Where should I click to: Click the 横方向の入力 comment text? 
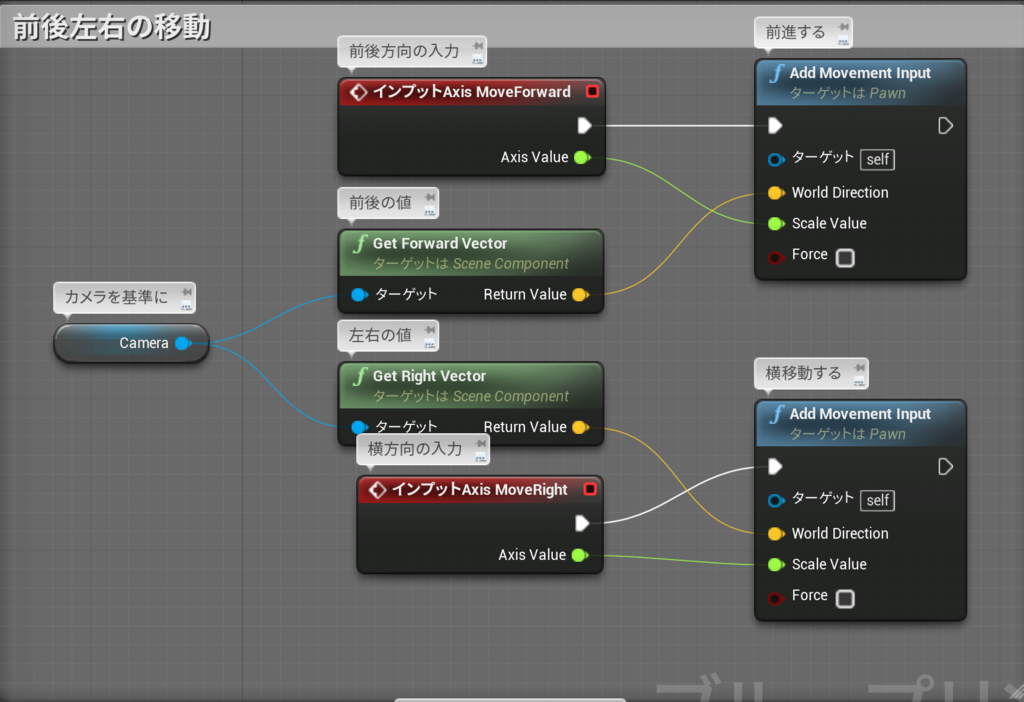tap(415, 449)
